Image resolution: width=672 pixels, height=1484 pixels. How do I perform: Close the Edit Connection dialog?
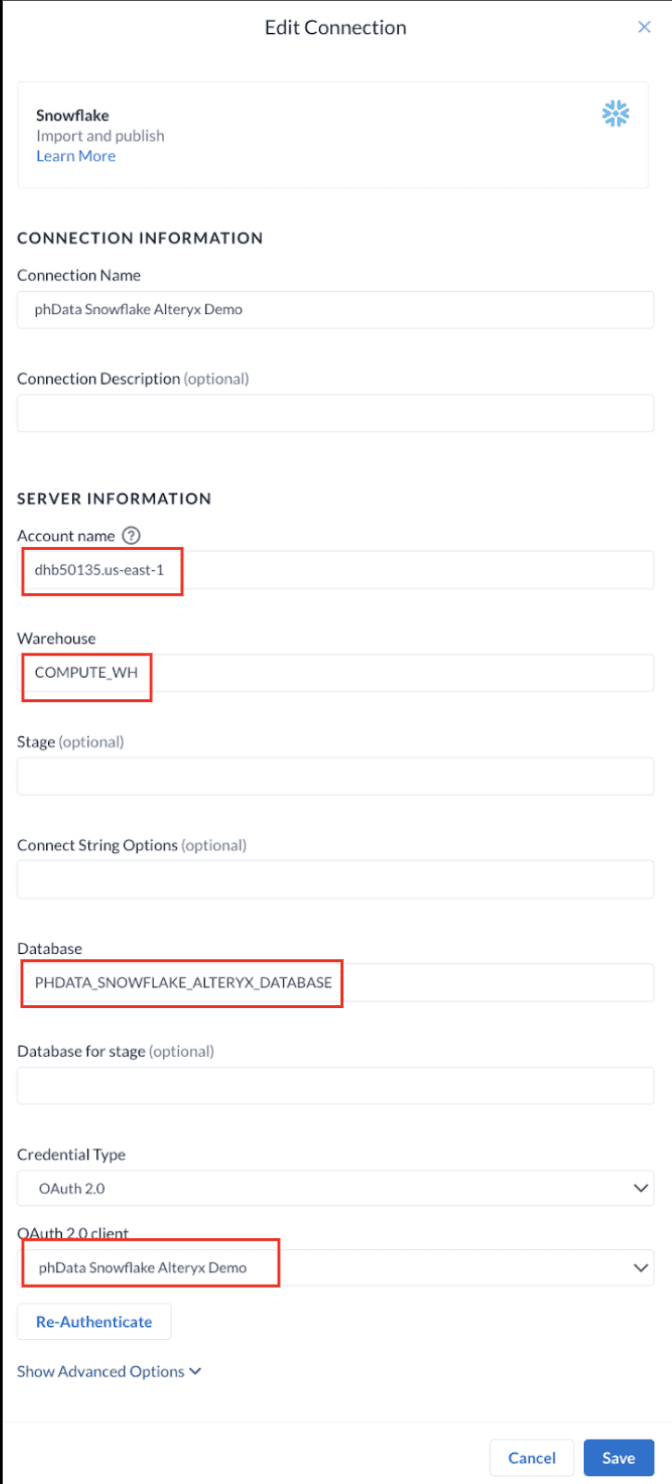click(644, 27)
